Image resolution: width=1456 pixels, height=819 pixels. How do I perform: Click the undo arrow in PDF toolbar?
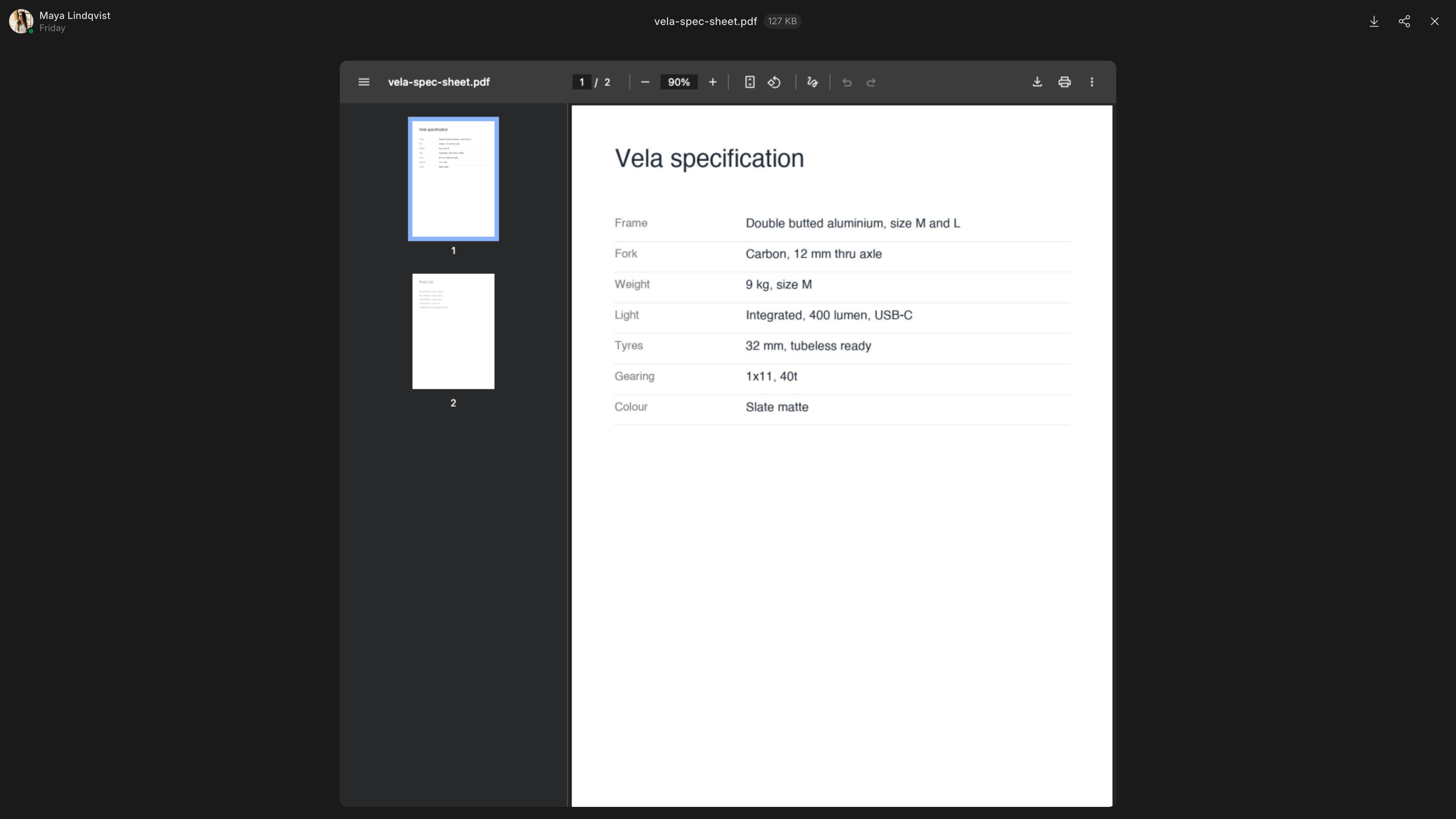pos(847,82)
